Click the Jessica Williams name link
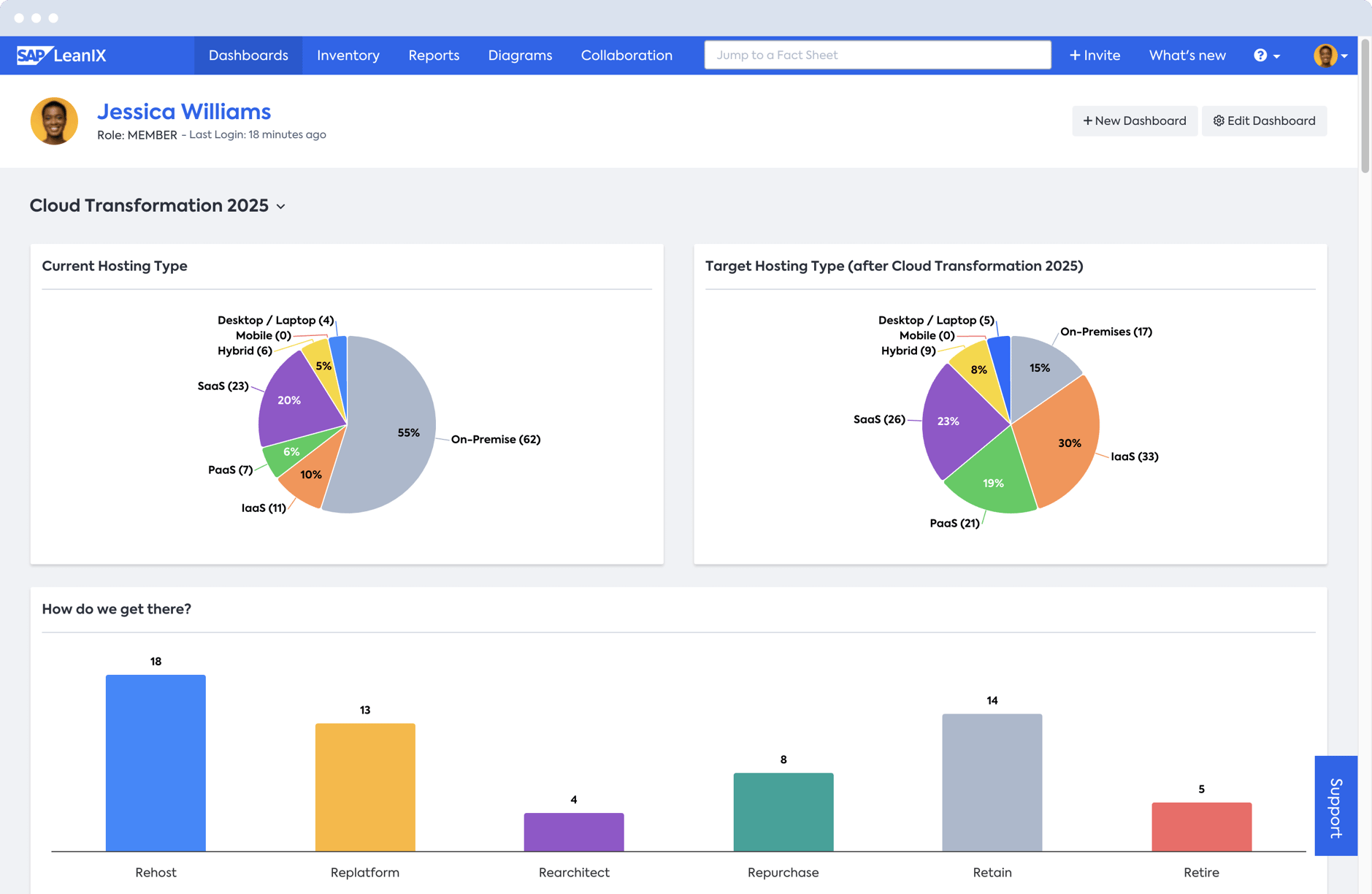Viewport: 1372px width, 894px height. (x=184, y=111)
